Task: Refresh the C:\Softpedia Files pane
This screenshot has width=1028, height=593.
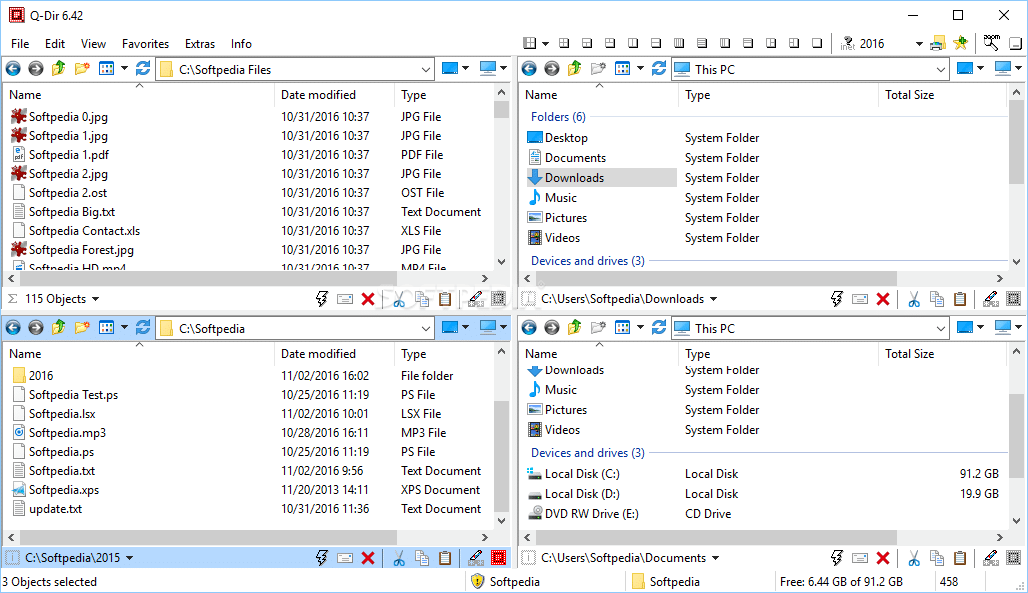Action: pos(141,68)
